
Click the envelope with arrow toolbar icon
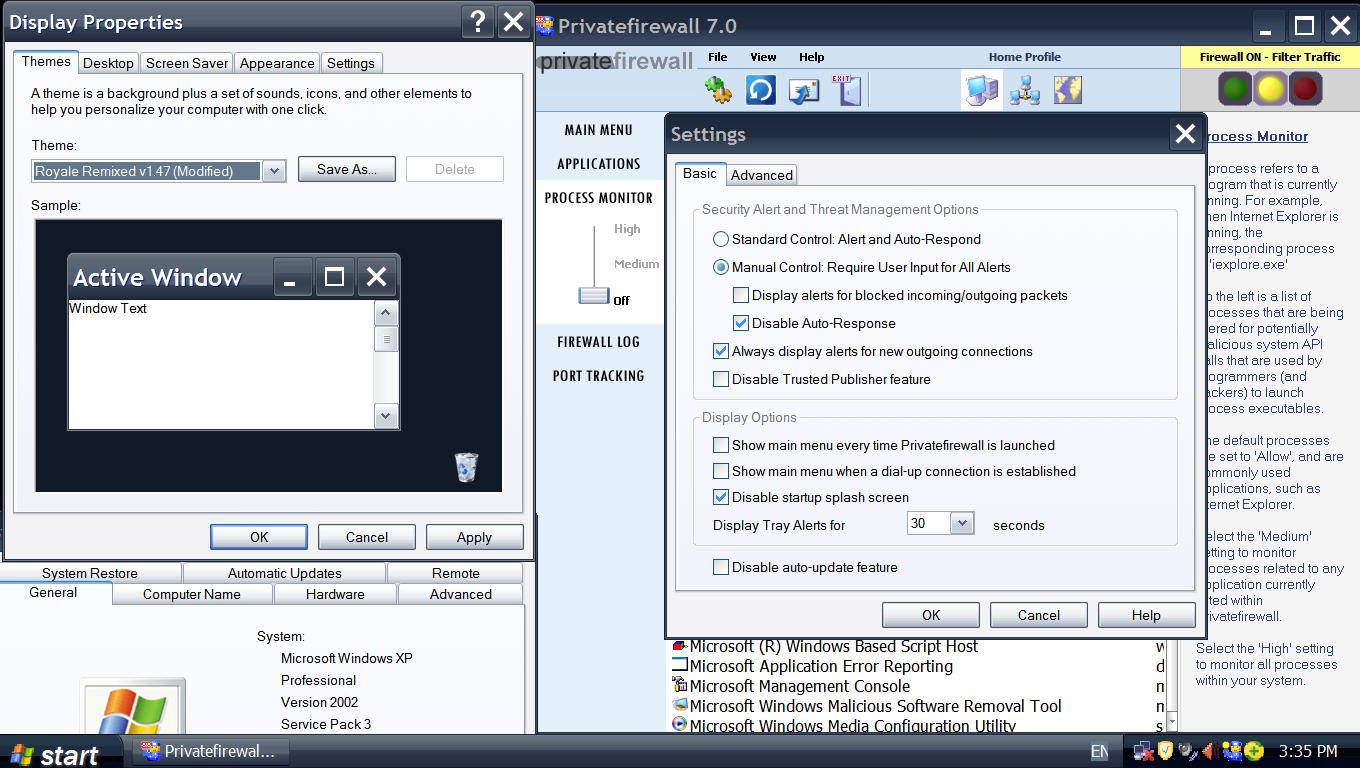point(804,90)
